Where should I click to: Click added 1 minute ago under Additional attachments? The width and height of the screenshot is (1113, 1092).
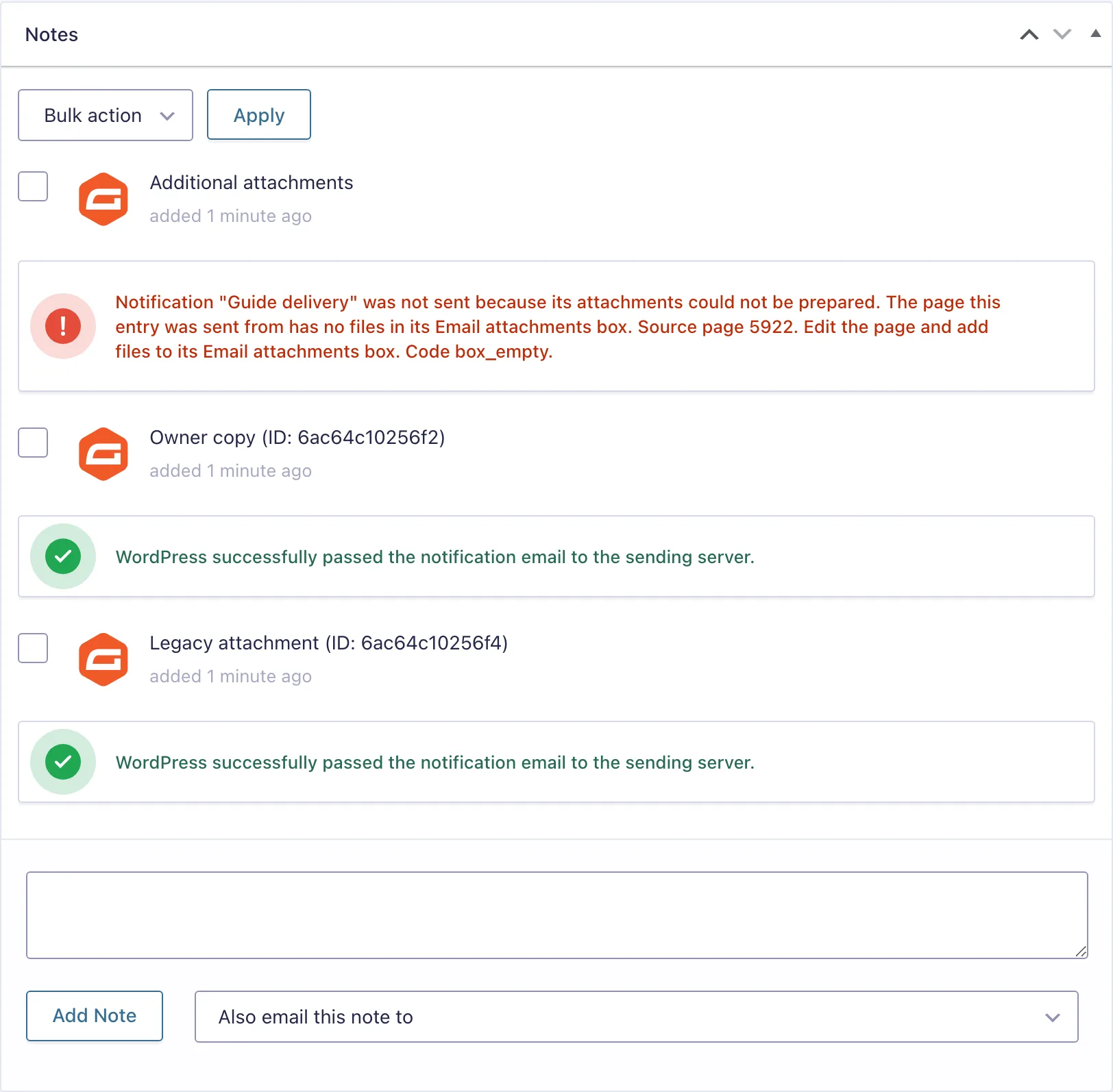(231, 216)
